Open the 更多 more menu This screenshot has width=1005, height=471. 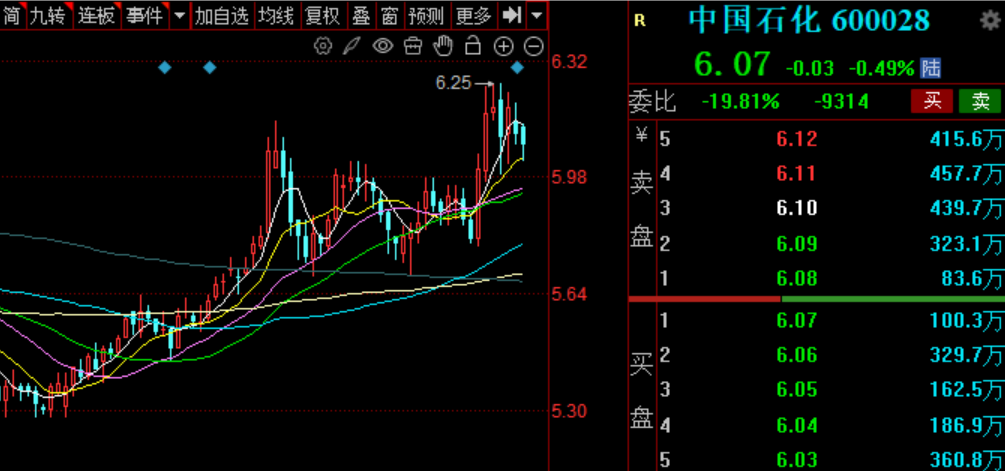tap(473, 16)
